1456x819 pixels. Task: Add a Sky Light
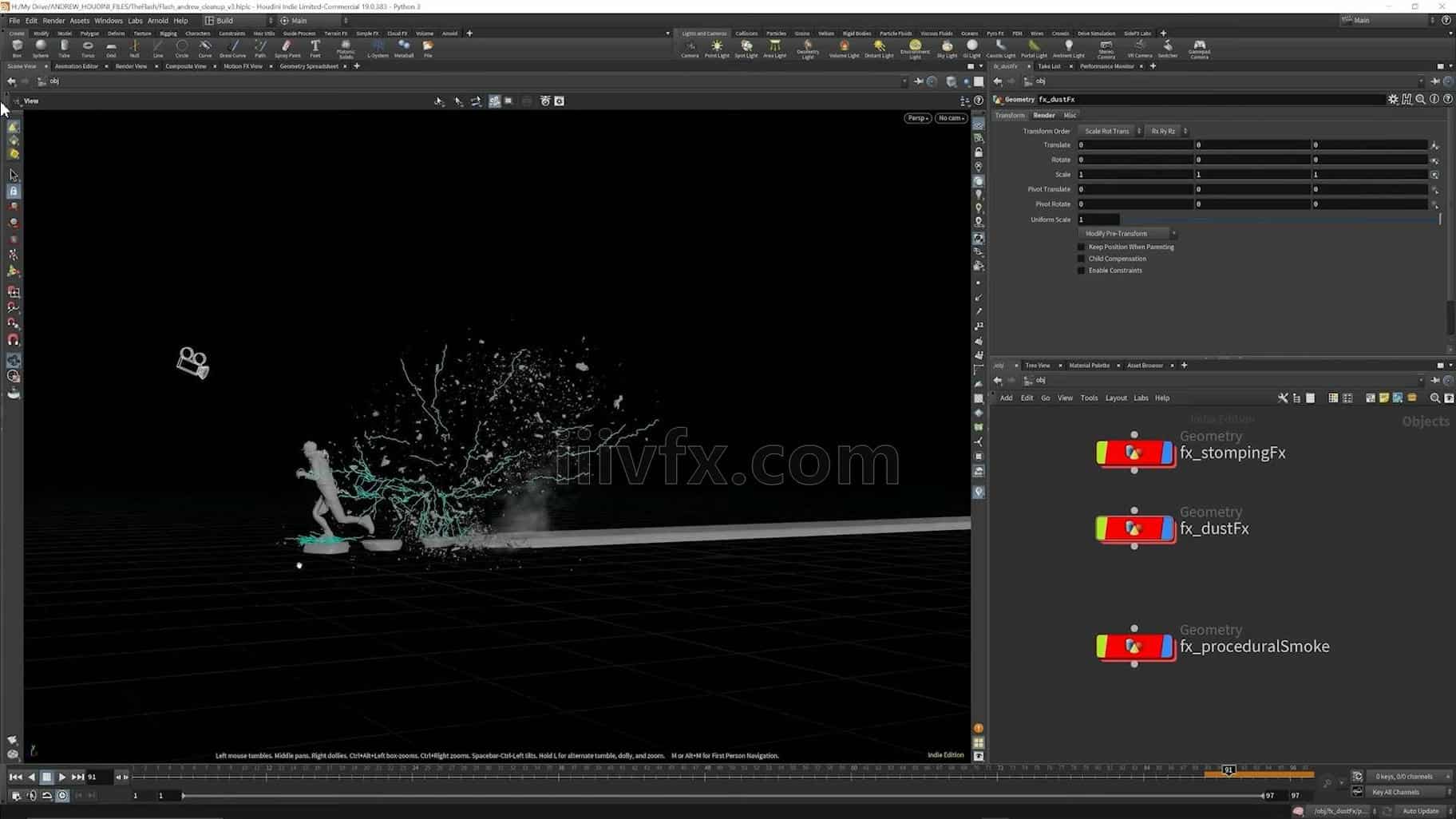click(x=947, y=49)
